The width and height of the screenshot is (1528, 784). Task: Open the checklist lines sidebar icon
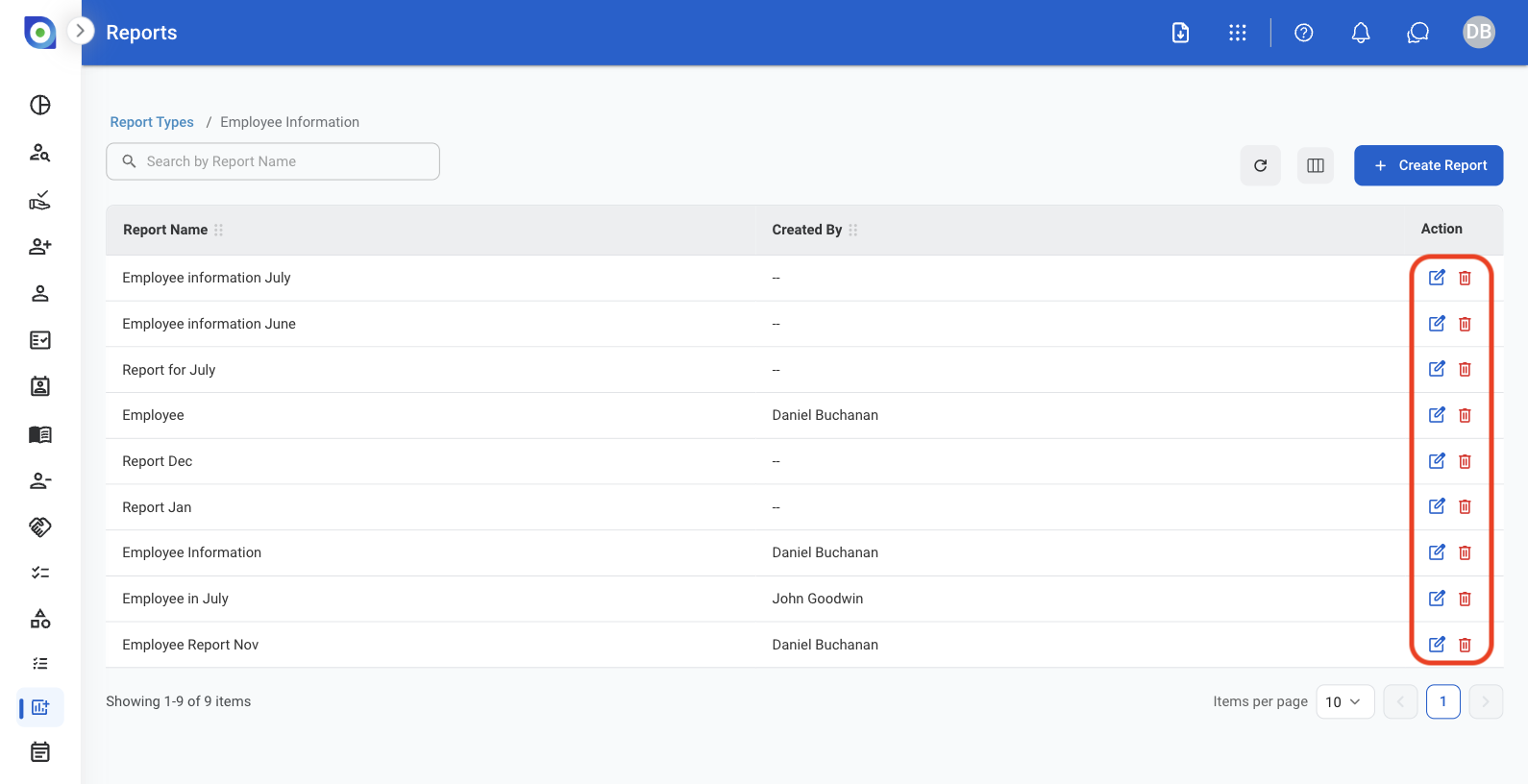(x=40, y=573)
